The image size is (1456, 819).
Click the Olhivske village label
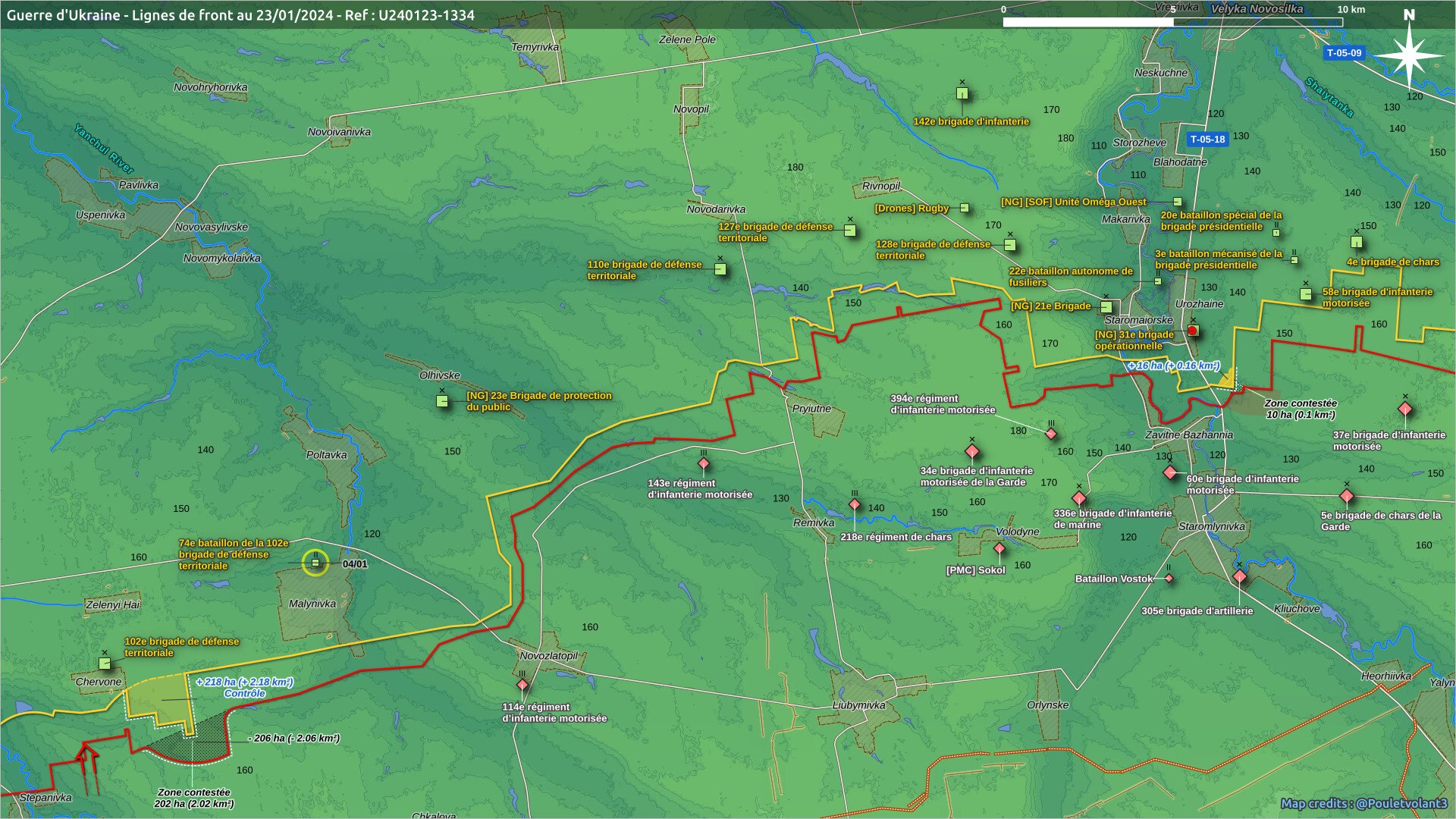coord(440,375)
